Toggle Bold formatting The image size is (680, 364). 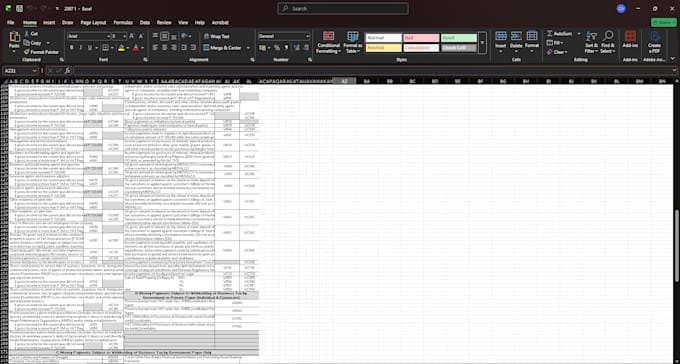click(x=72, y=48)
